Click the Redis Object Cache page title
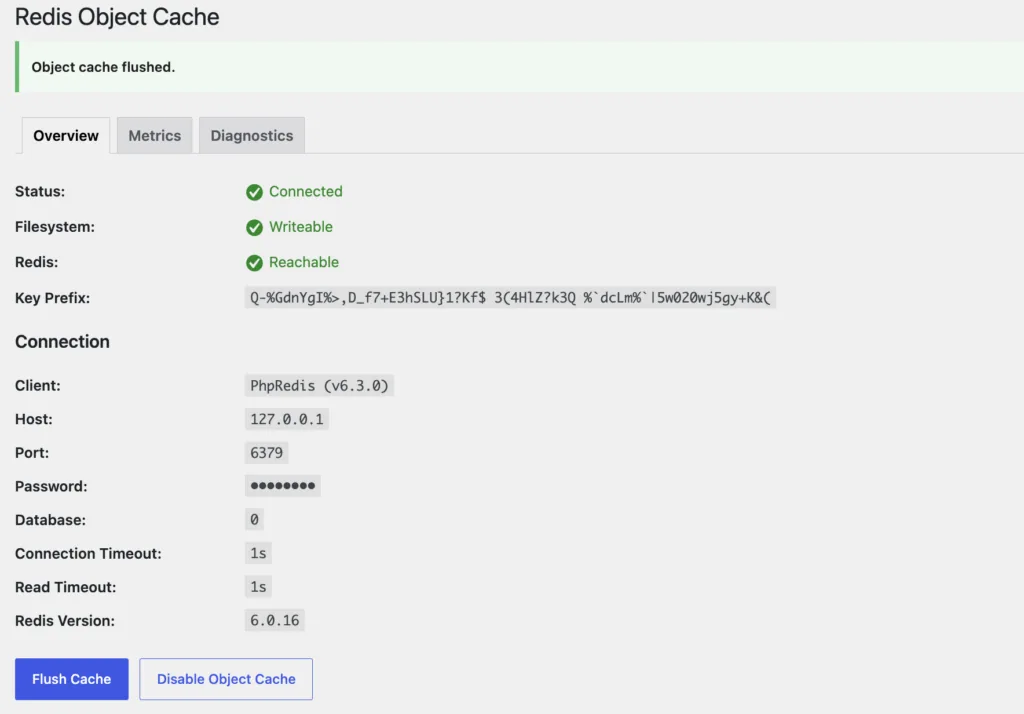1024x714 pixels. pos(117,16)
